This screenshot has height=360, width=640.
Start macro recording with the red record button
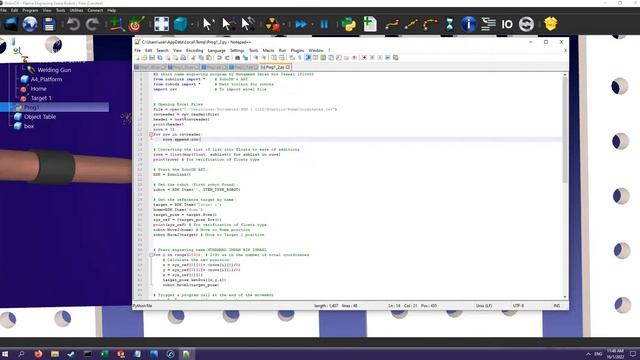(364, 58)
